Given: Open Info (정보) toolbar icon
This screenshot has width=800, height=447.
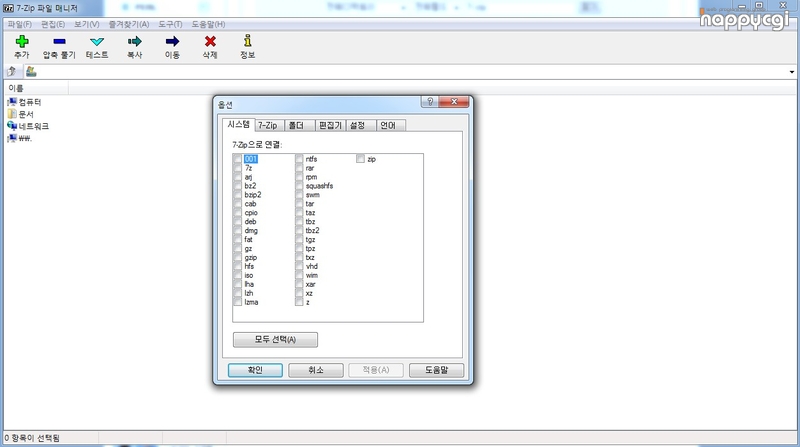Looking at the screenshot, I should 247,41.
